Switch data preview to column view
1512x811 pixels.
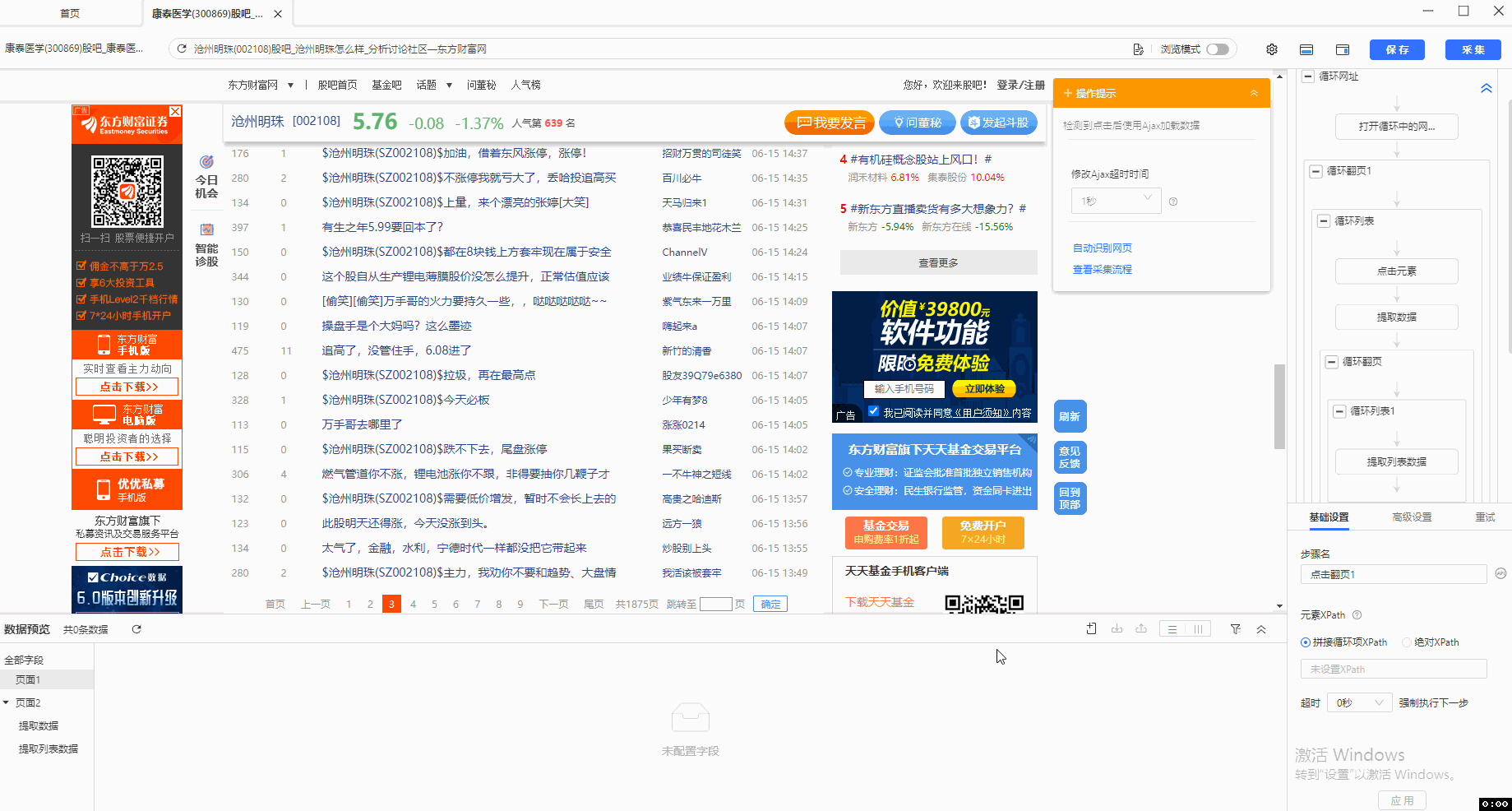click(1198, 629)
